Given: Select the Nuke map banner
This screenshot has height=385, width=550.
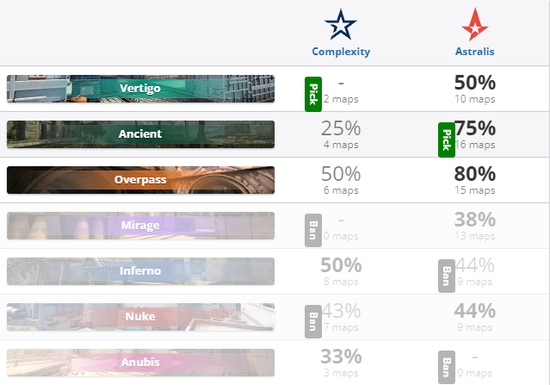Looking at the screenshot, I should tap(141, 317).
